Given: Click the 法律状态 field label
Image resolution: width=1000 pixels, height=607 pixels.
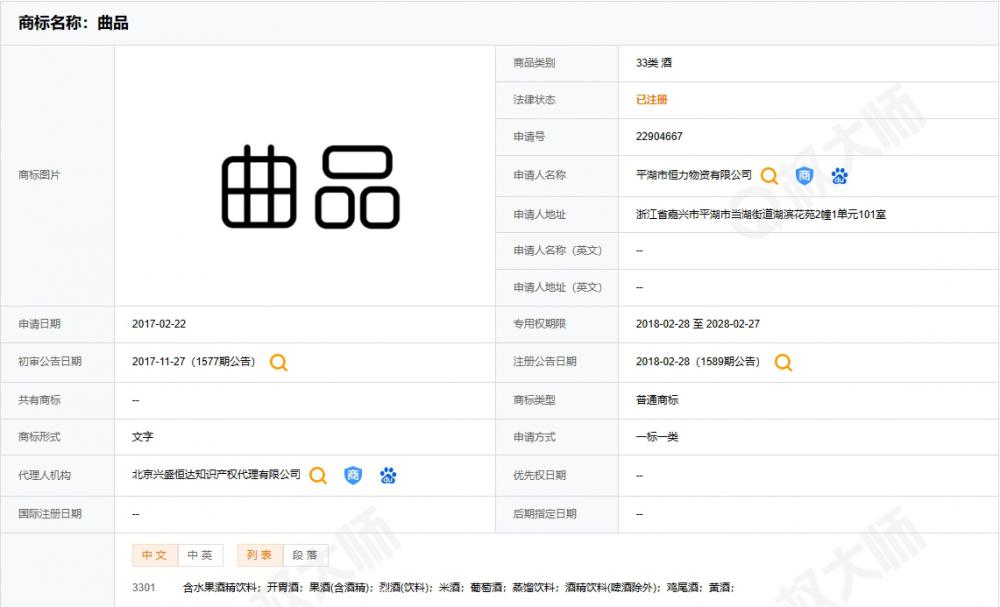Looking at the screenshot, I should [534, 99].
